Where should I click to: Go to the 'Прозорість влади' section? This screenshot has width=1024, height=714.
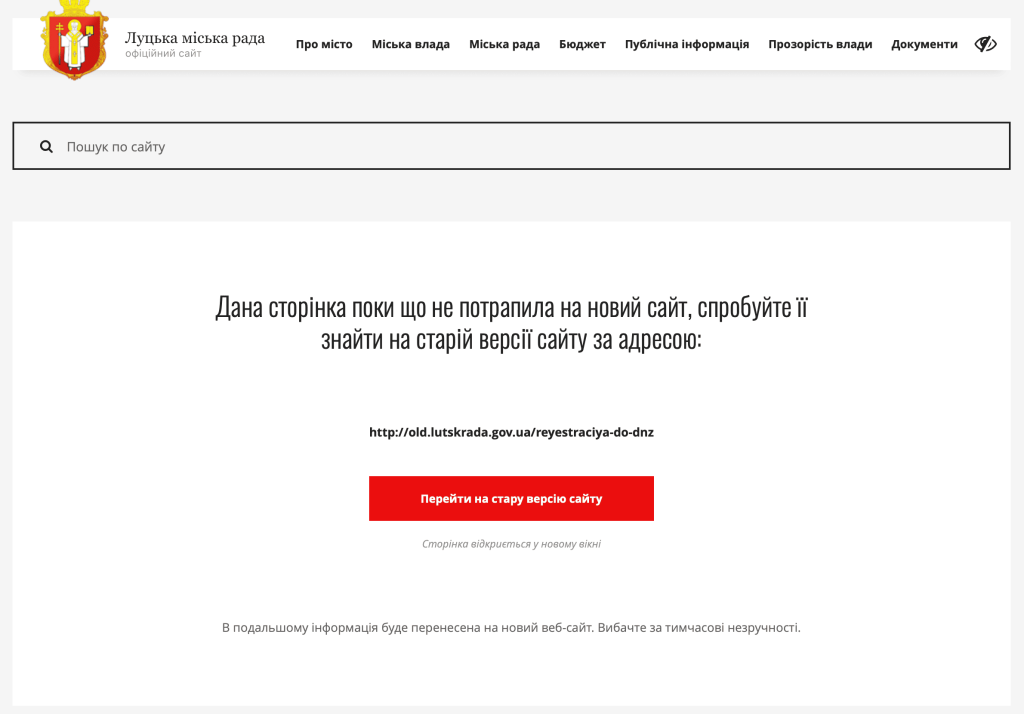pos(820,44)
